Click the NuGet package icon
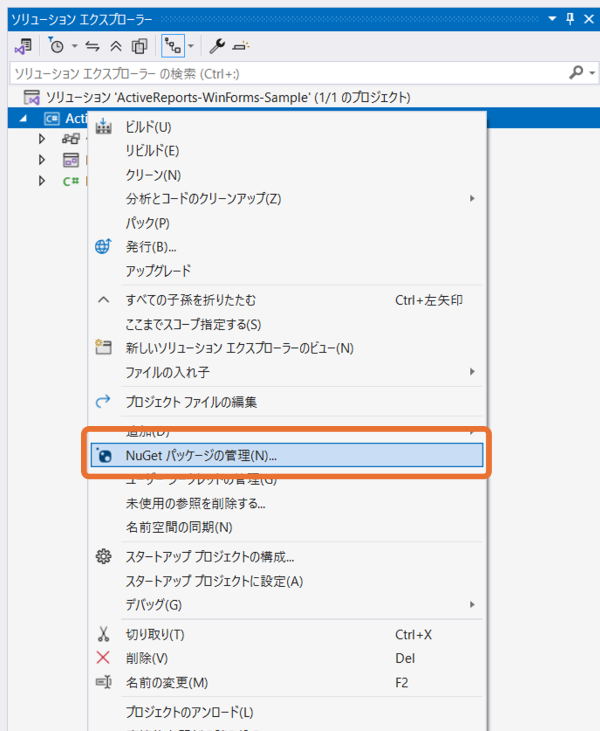The image size is (600, 731). pos(103,455)
